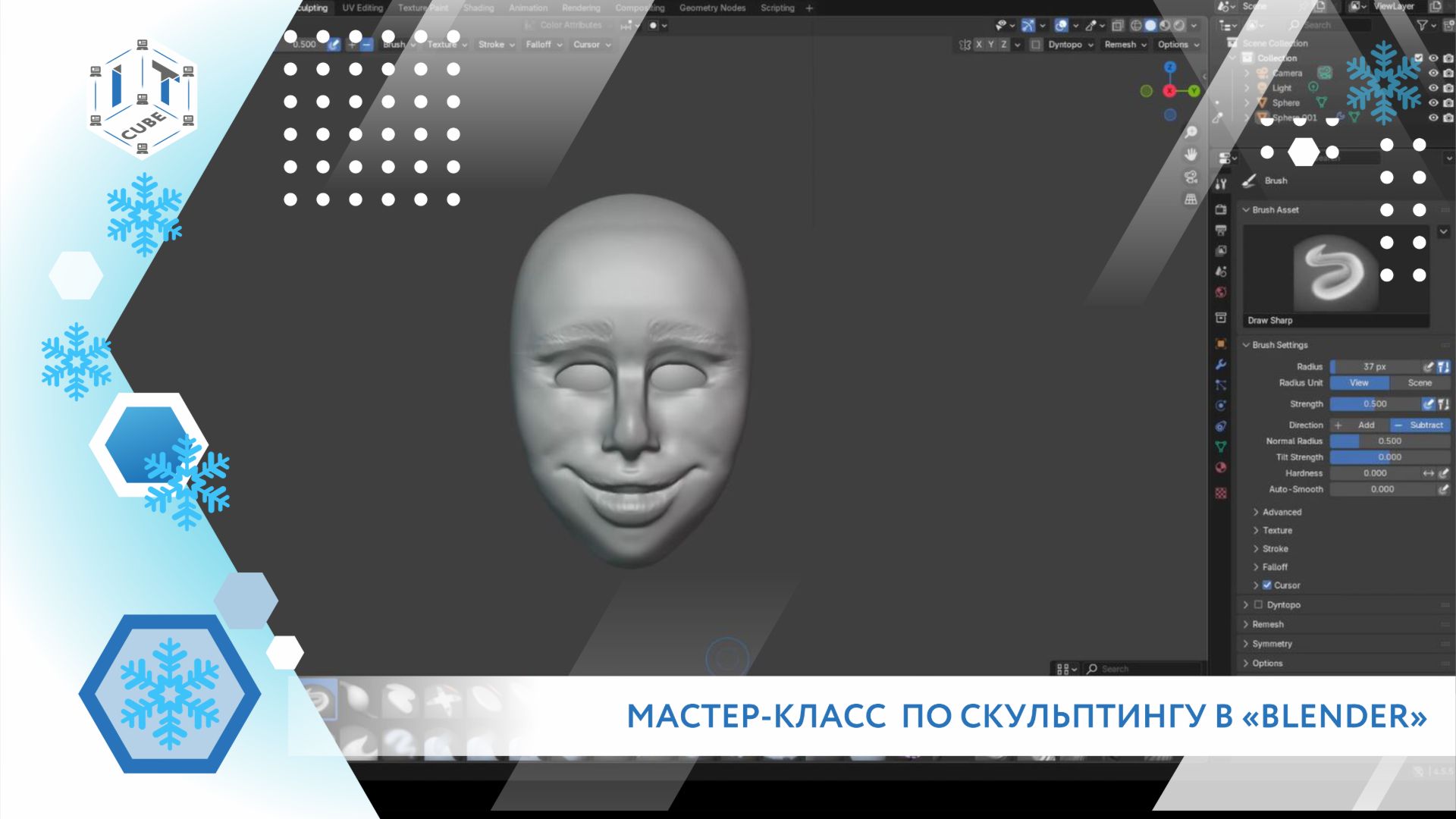Adjust the Strength slider in Brush Settings

click(x=1374, y=404)
